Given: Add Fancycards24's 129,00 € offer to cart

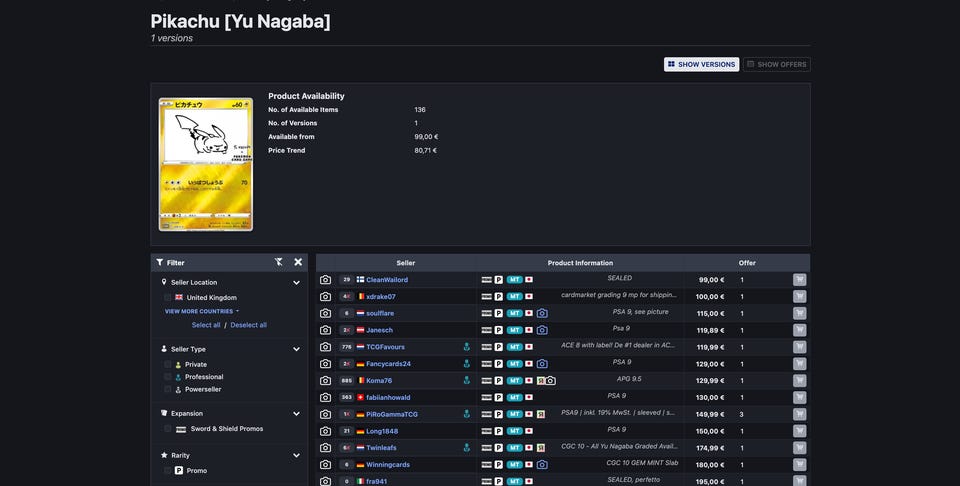Looking at the screenshot, I should [800, 364].
